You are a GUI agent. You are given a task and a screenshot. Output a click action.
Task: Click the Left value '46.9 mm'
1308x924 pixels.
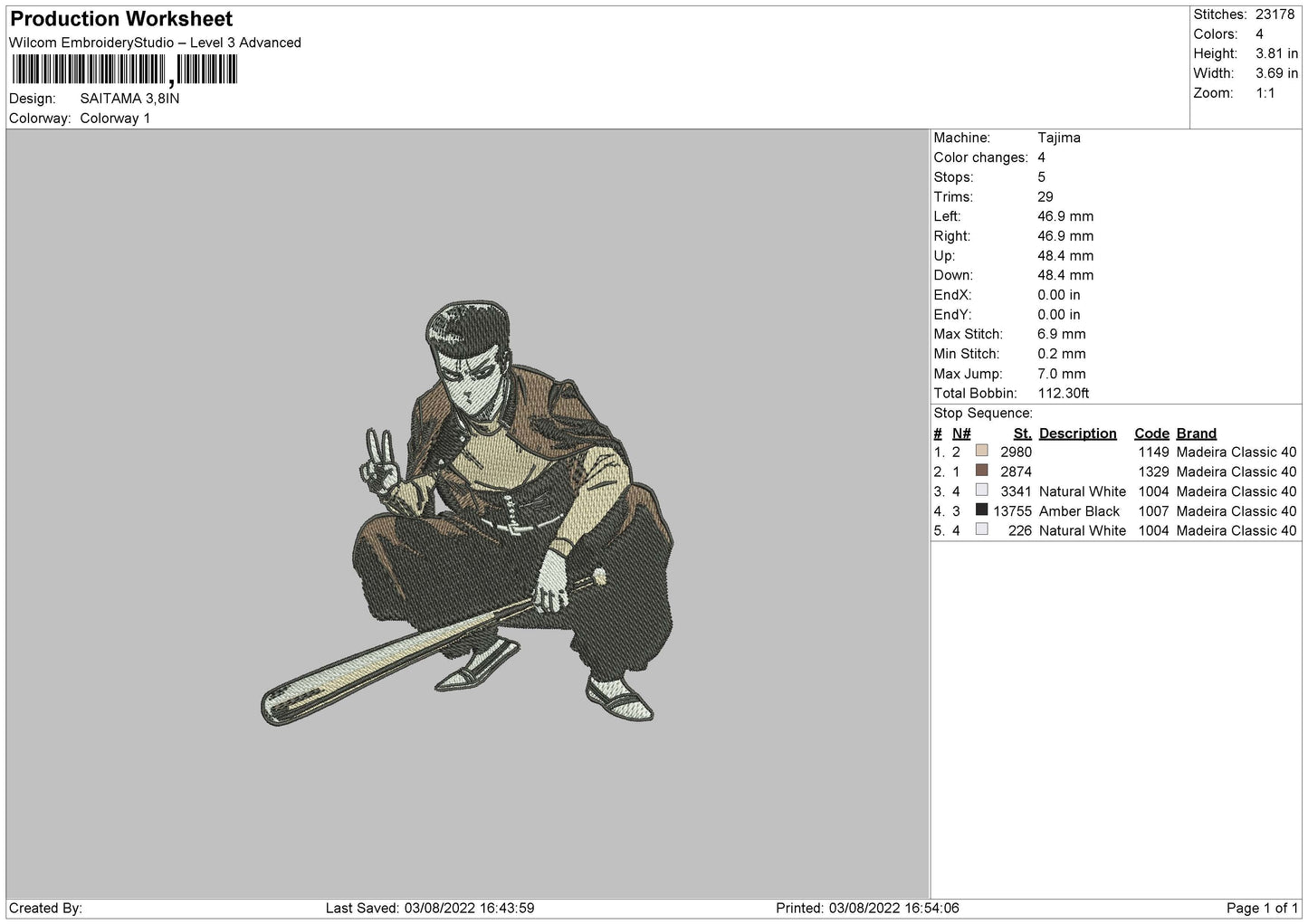1065,216
